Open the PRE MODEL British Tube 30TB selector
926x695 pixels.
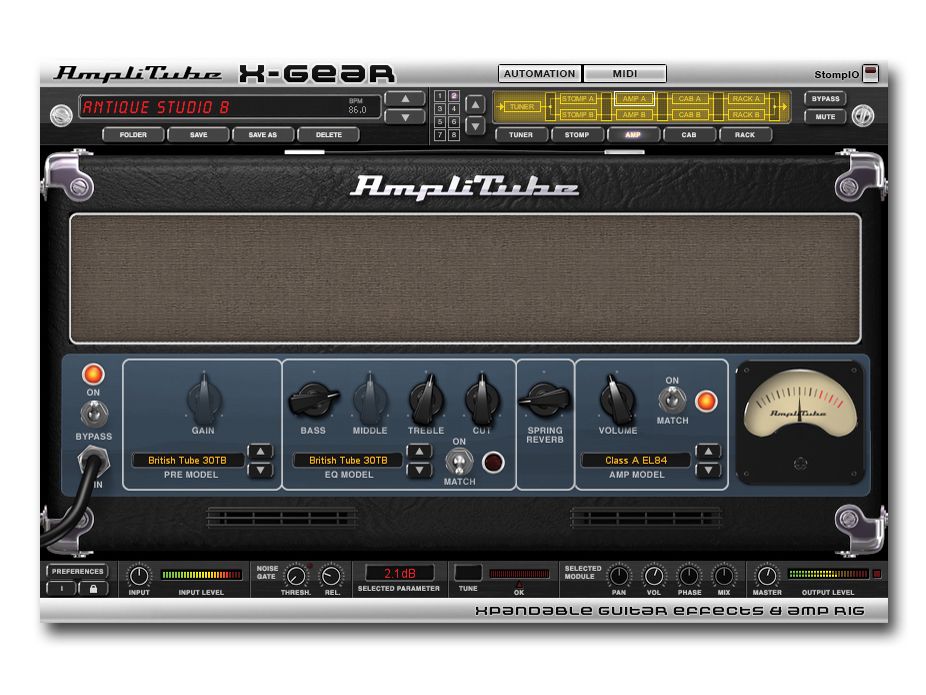(187, 460)
